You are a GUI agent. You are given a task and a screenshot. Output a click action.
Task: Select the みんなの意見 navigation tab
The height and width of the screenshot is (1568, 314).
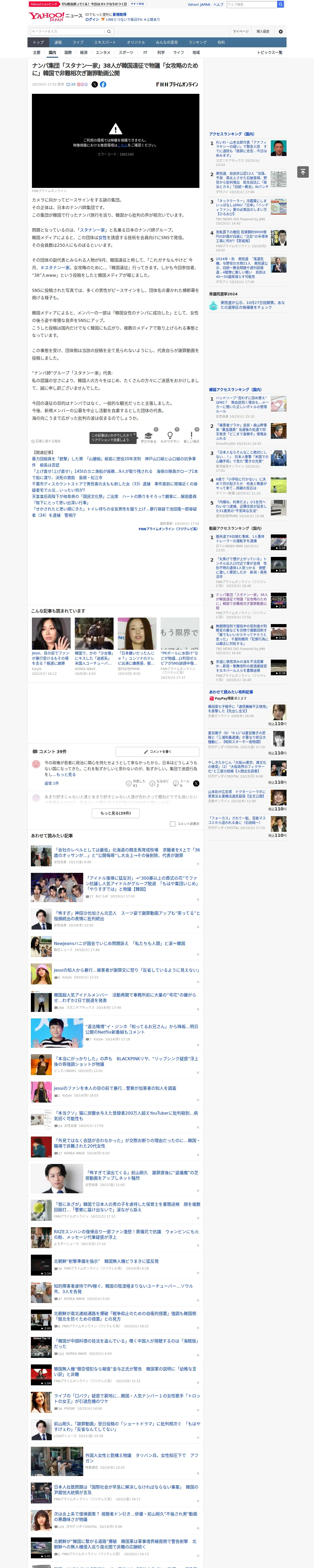[x=166, y=43]
